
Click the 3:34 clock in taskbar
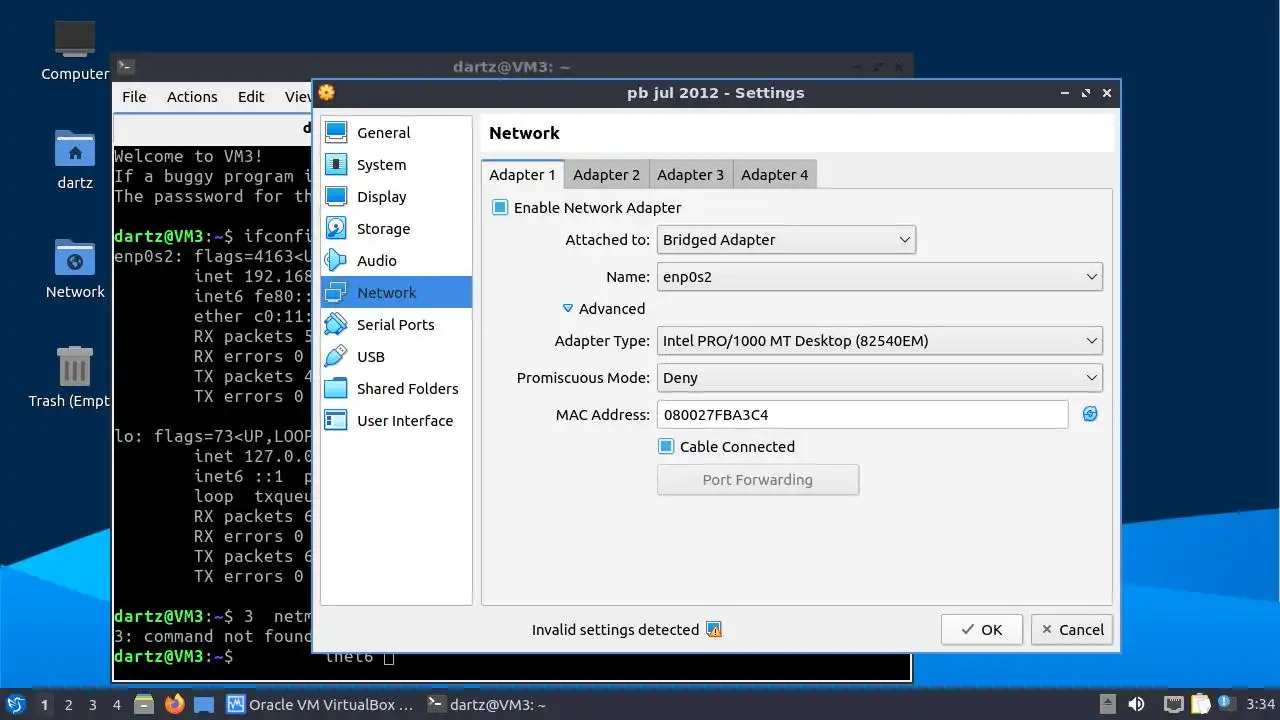(x=1261, y=705)
